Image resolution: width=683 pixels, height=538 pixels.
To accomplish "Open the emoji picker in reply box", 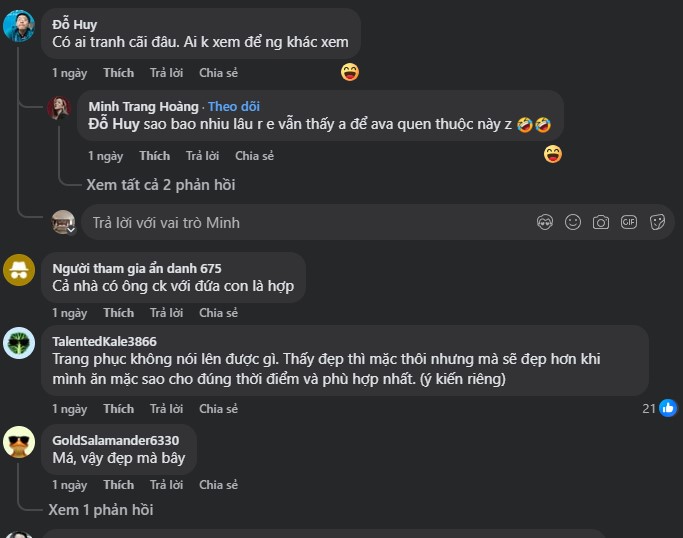I will tap(573, 222).
